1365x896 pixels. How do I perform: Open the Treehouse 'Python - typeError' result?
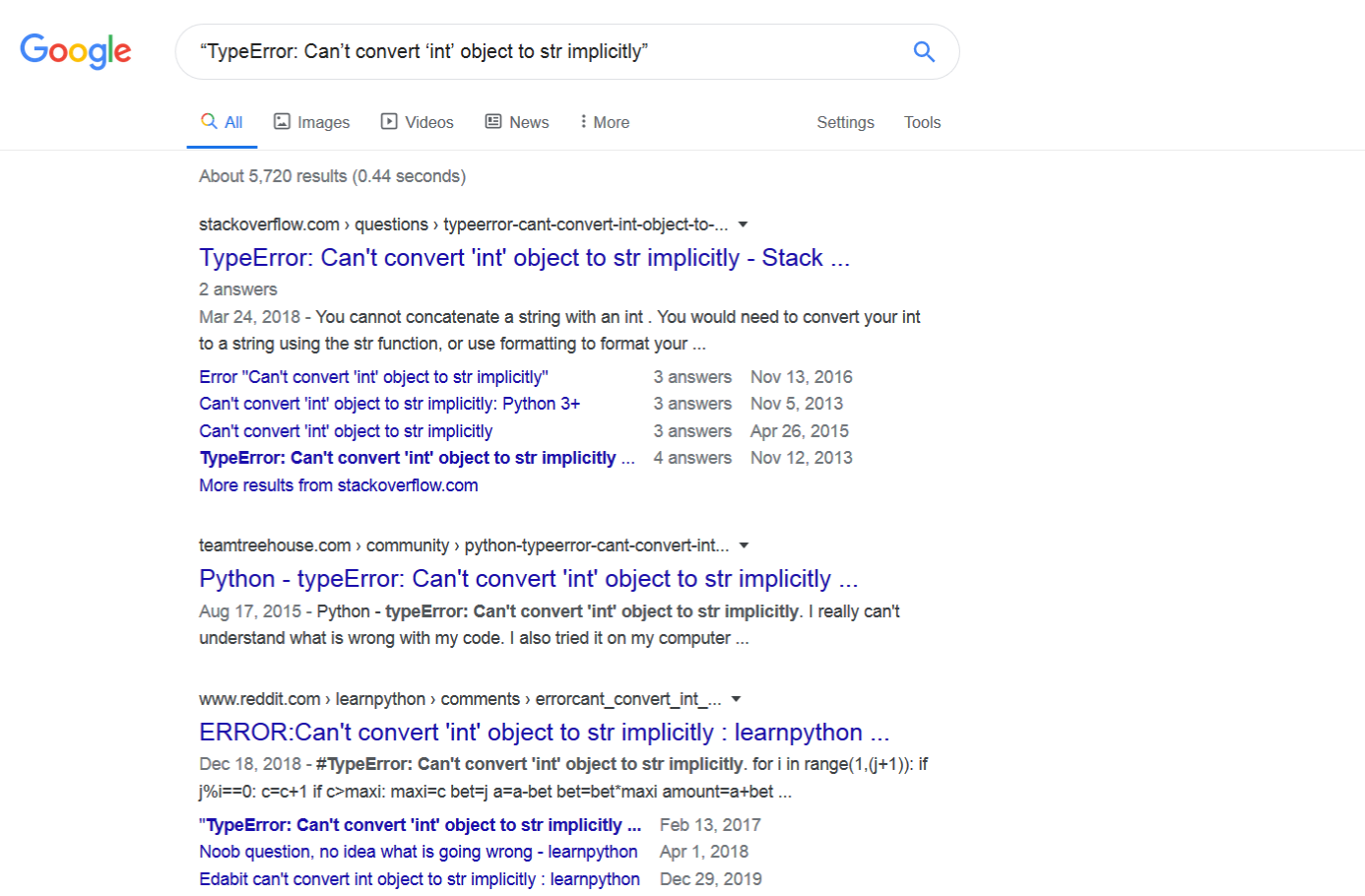point(528,579)
